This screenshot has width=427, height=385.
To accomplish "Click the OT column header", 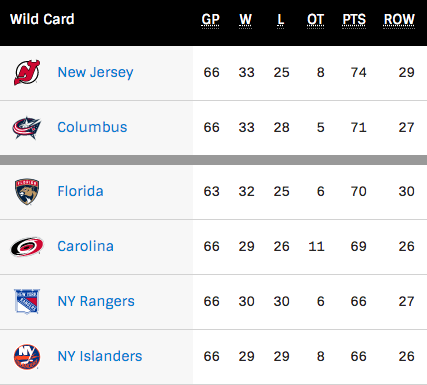I will 315,20.
